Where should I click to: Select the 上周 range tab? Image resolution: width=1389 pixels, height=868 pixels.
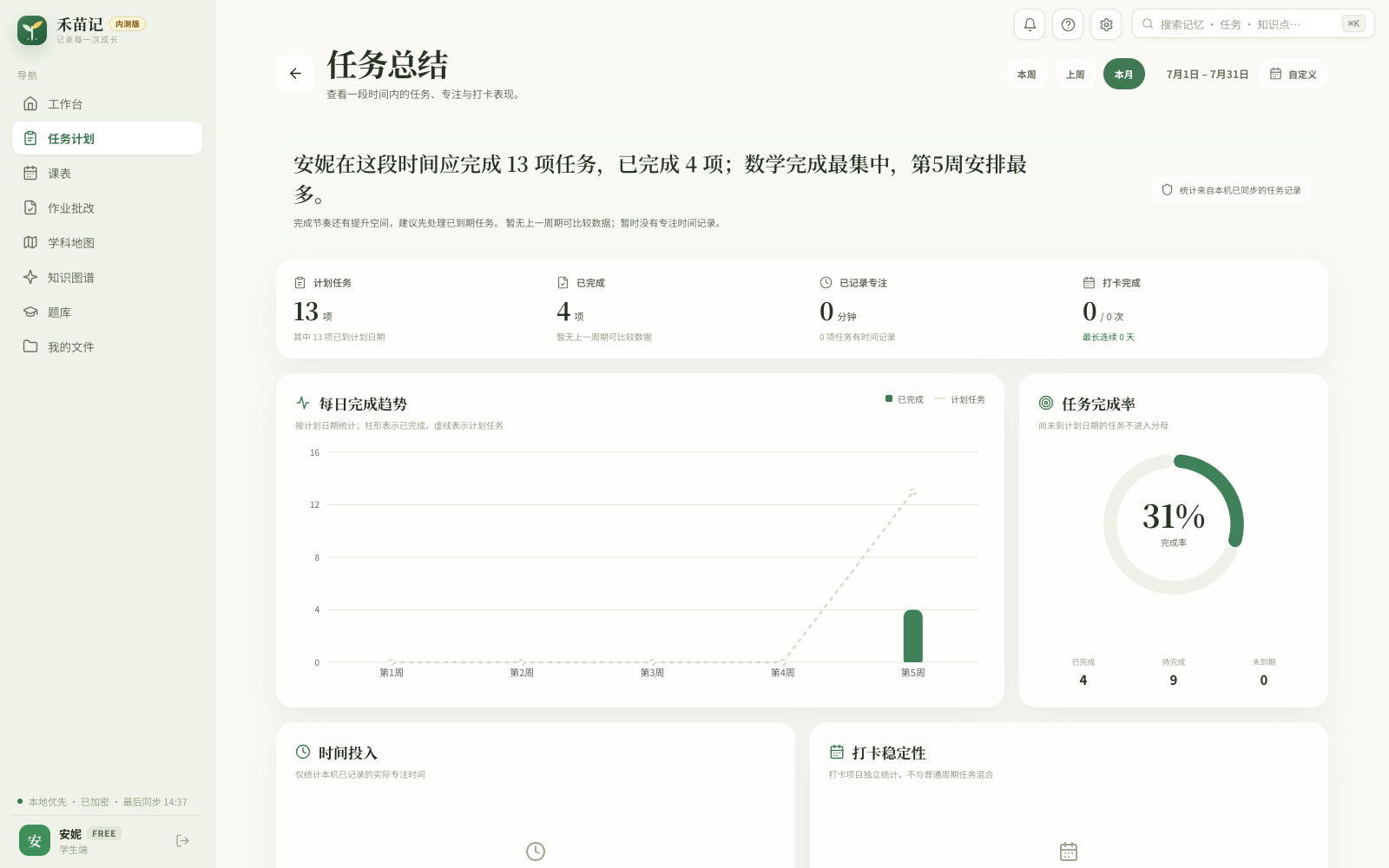[x=1076, y=75]
